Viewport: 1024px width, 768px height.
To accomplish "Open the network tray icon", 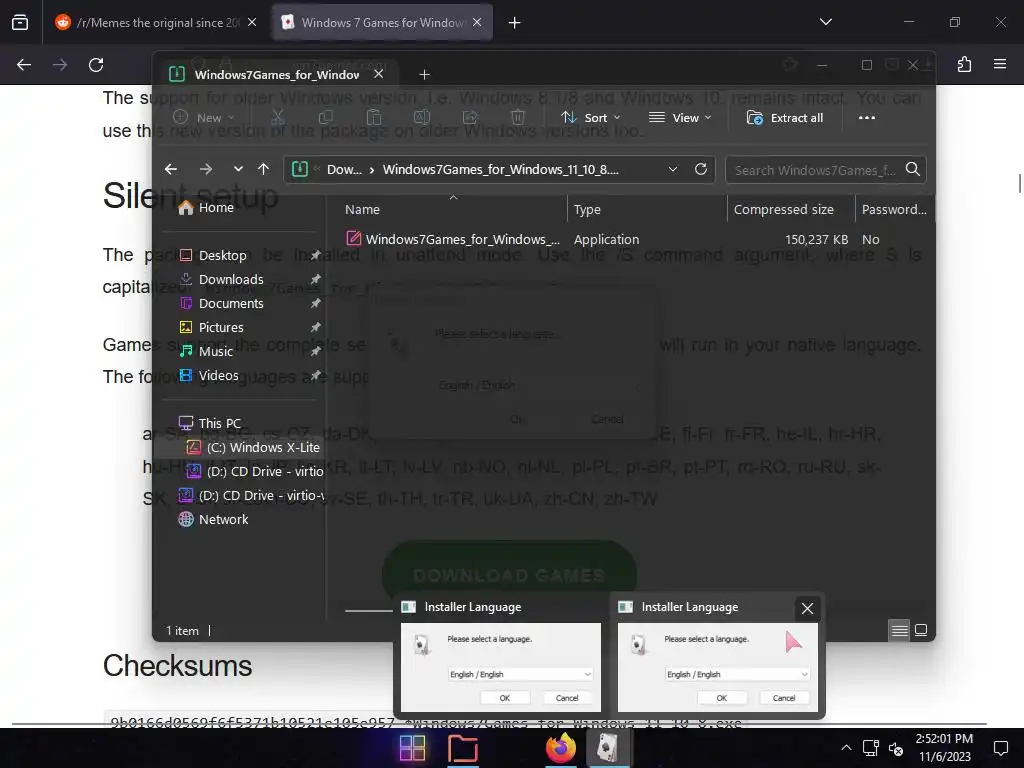I will pos(871,748).
